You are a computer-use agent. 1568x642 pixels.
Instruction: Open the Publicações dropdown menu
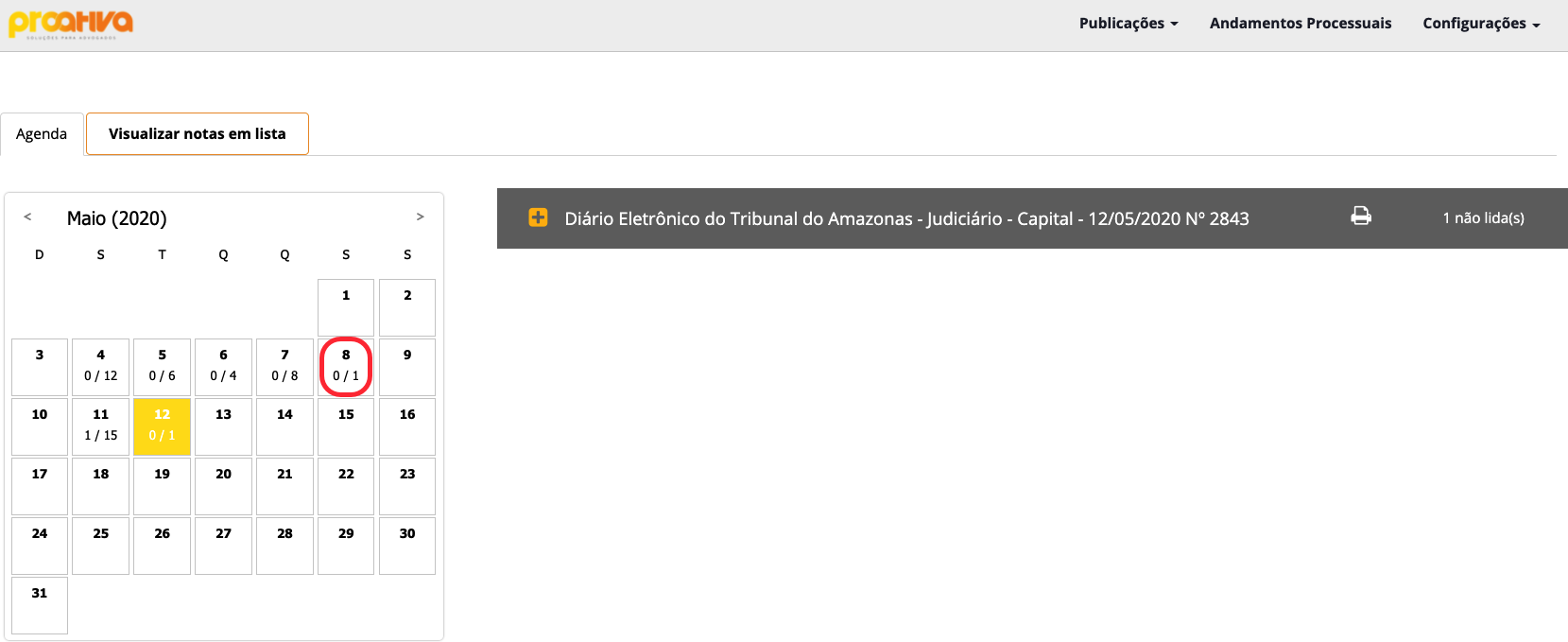(x=1129, y=24)
